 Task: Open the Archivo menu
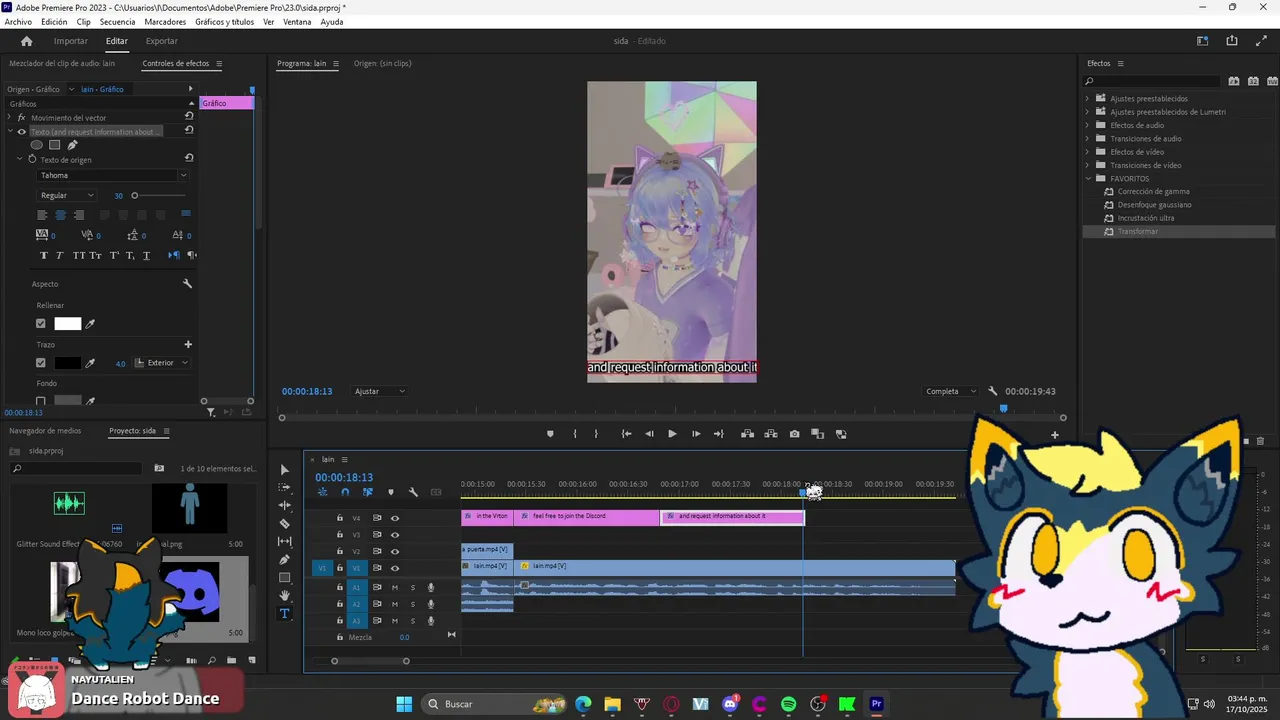click(18, 22)
